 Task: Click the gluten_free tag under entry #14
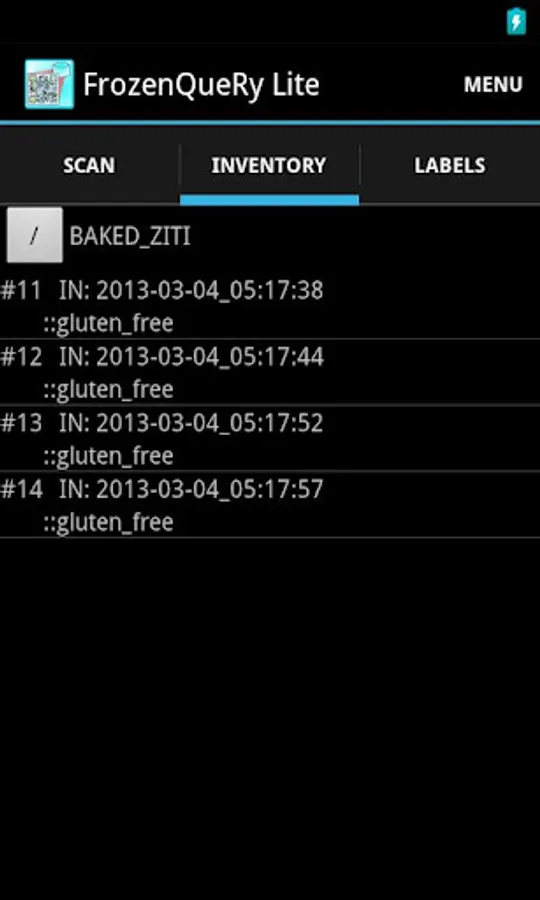(108, 523)
